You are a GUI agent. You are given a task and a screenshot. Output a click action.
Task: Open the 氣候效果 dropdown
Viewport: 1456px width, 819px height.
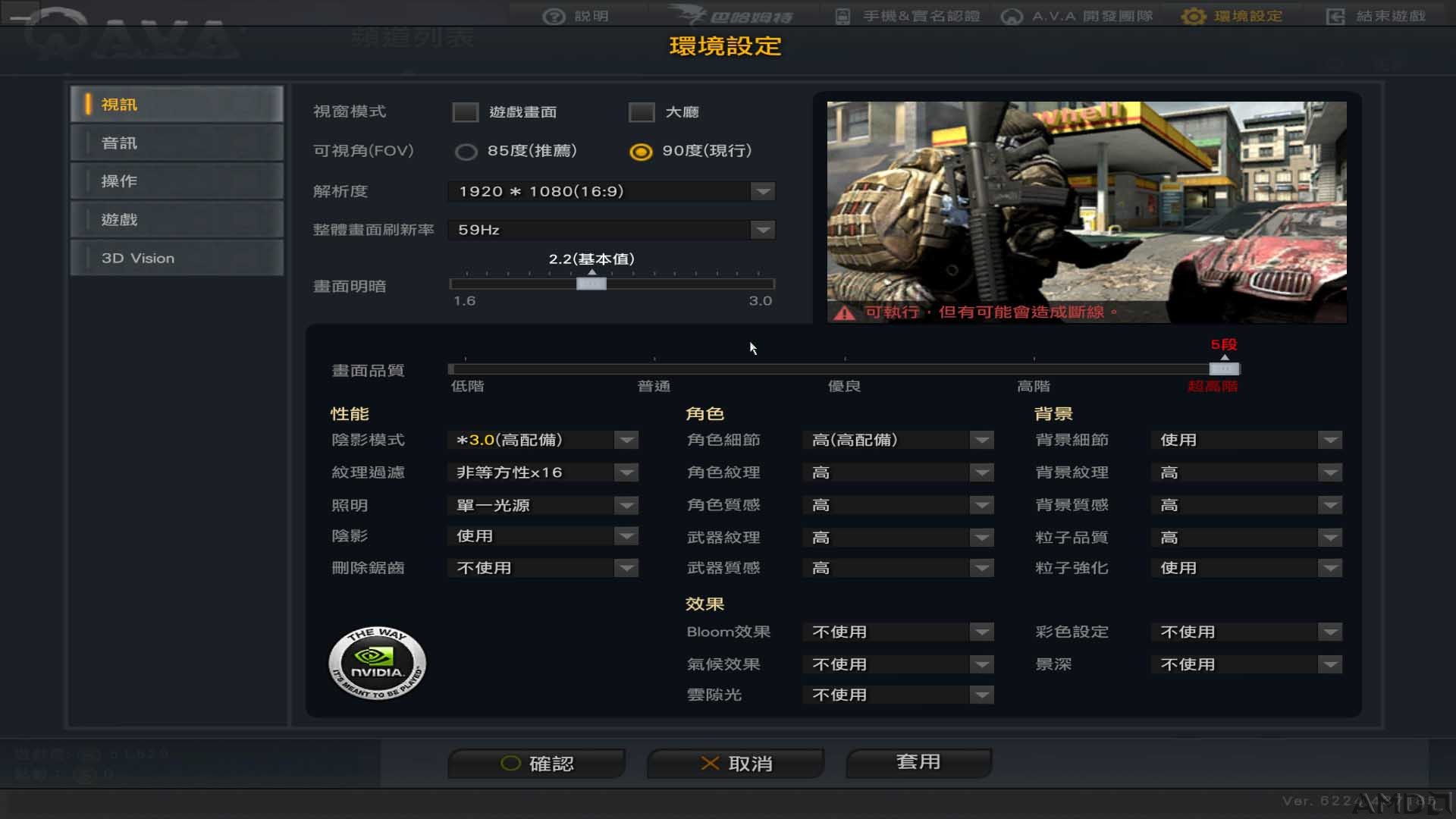click(x=899, y=664)
